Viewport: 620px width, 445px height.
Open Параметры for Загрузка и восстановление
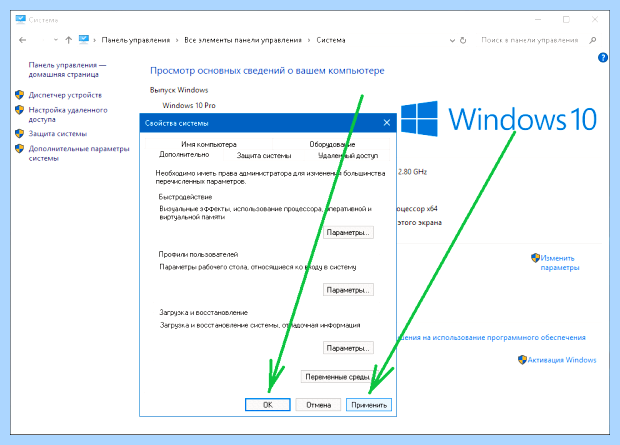pos(348,348)
